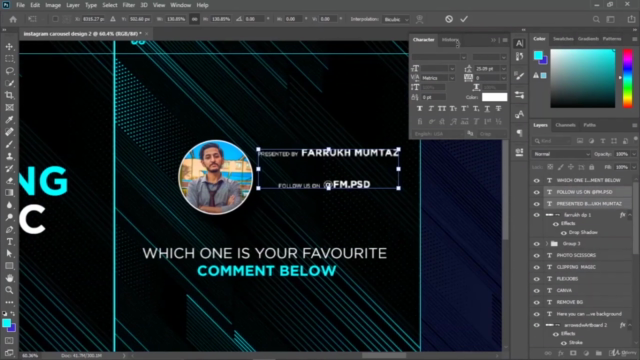Open the layer blend mode Normal dropdown
640x360 pixels.
[561, 154]
